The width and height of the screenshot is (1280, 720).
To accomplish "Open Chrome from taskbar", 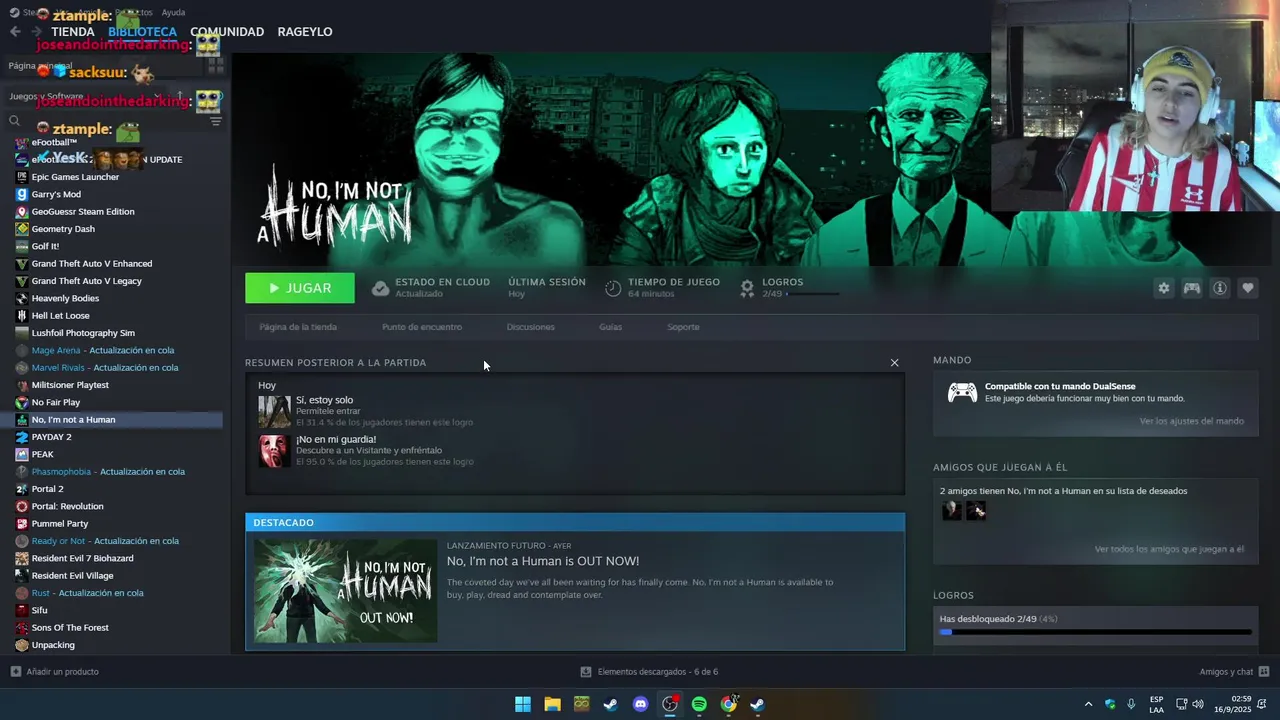I will (x=728, y=704).
